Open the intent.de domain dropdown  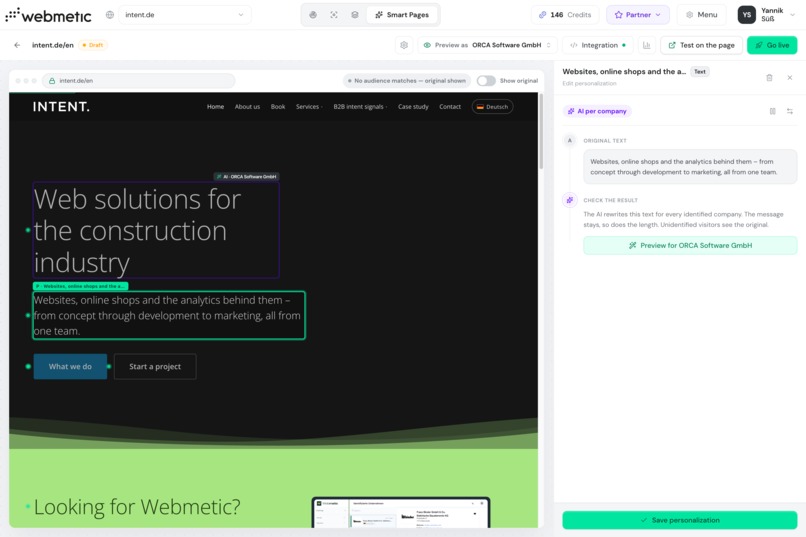pos(185,15)
